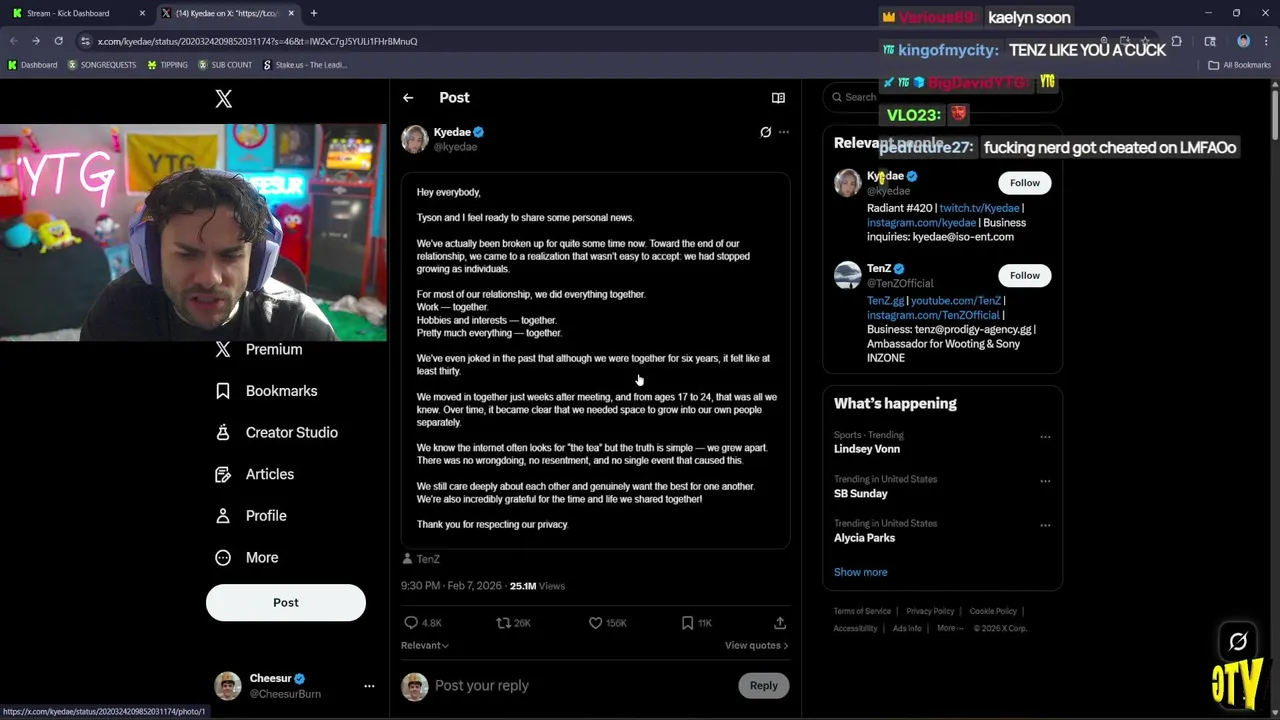1280x720 pixels.
Task: Click the Grok icon on Kyedae's post
Action: click(x=766, y=132)
